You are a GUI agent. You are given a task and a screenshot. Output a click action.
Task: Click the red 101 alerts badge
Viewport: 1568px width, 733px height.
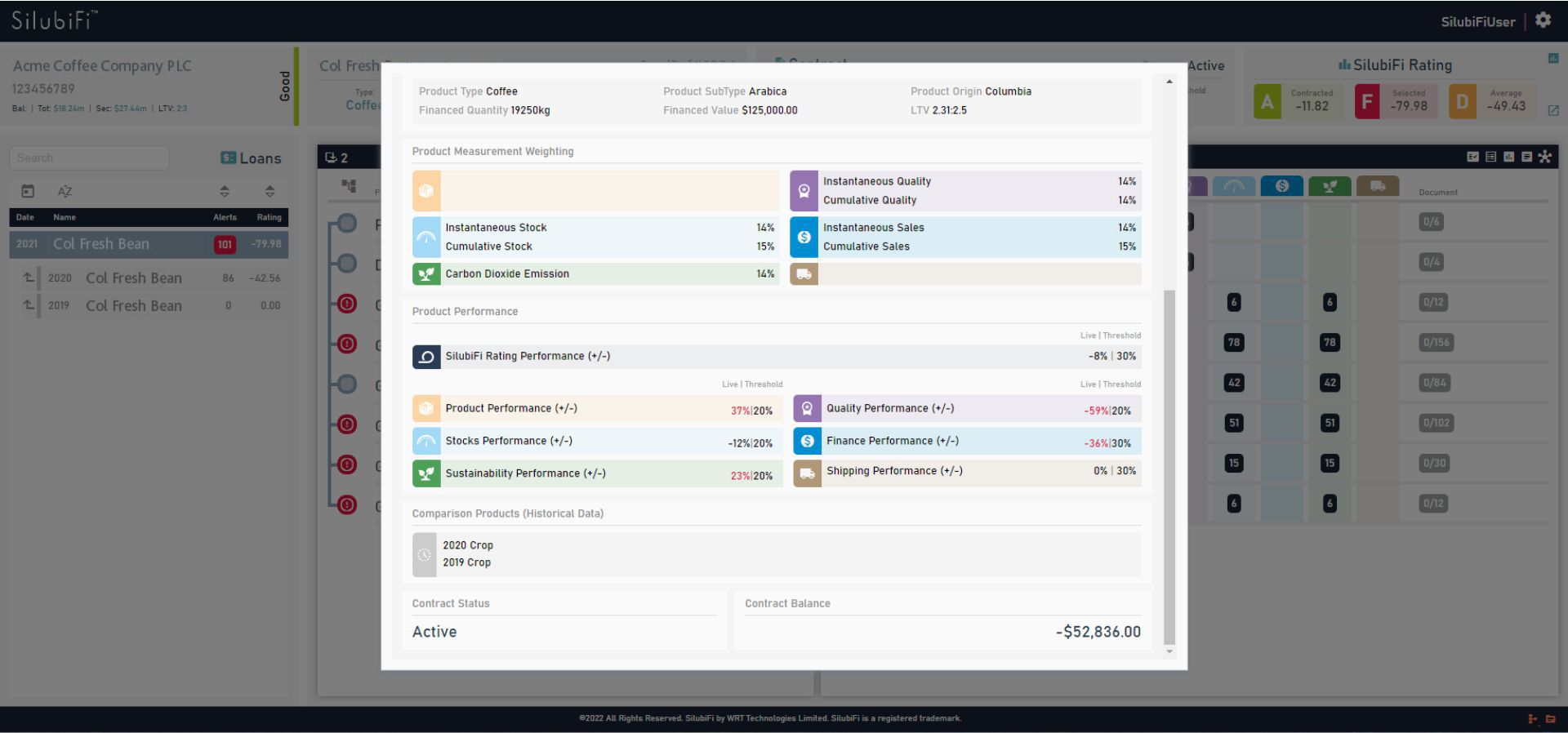(x=225, y=244)
